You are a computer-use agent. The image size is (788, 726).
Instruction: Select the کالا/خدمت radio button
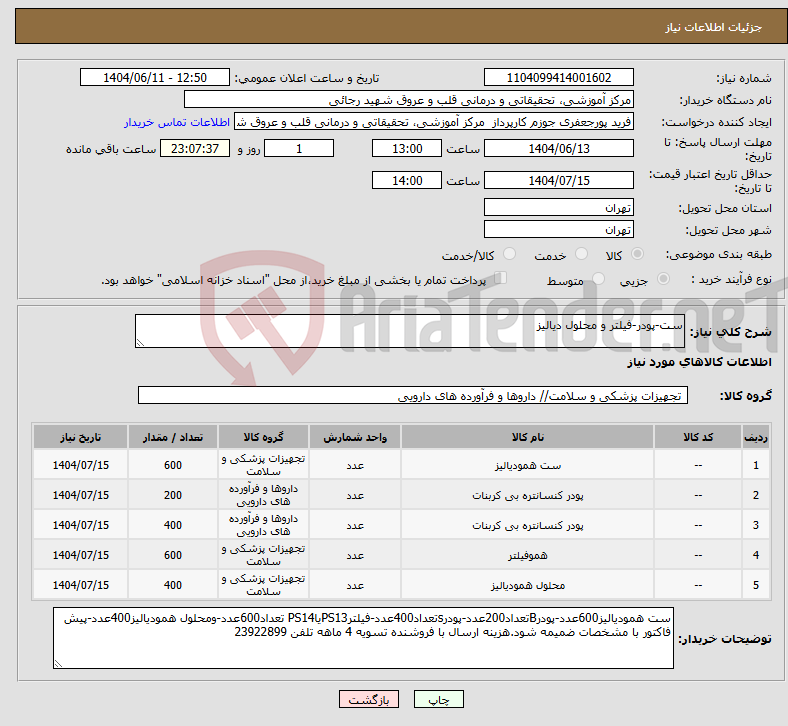(510, 254)
